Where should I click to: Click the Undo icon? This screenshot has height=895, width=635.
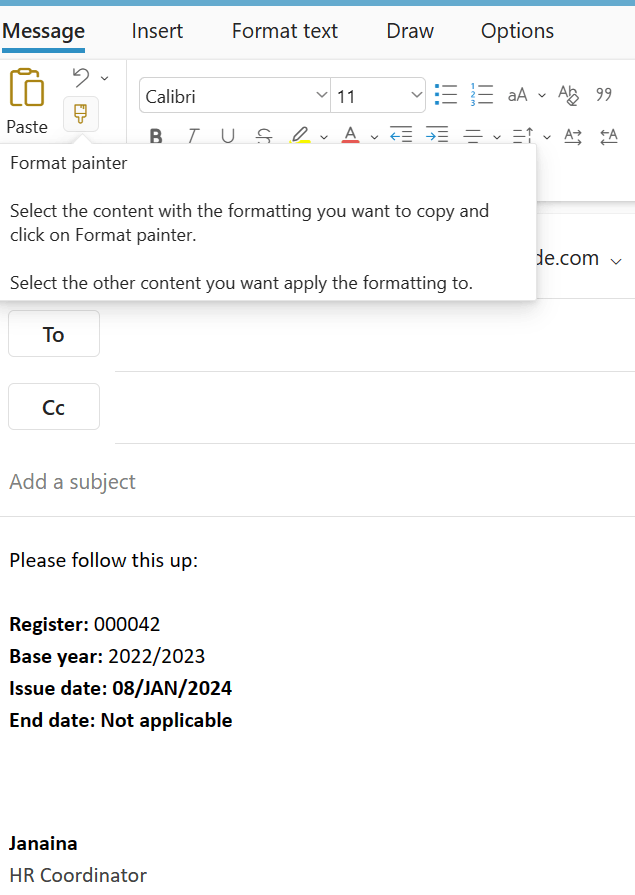pos(79,76)
